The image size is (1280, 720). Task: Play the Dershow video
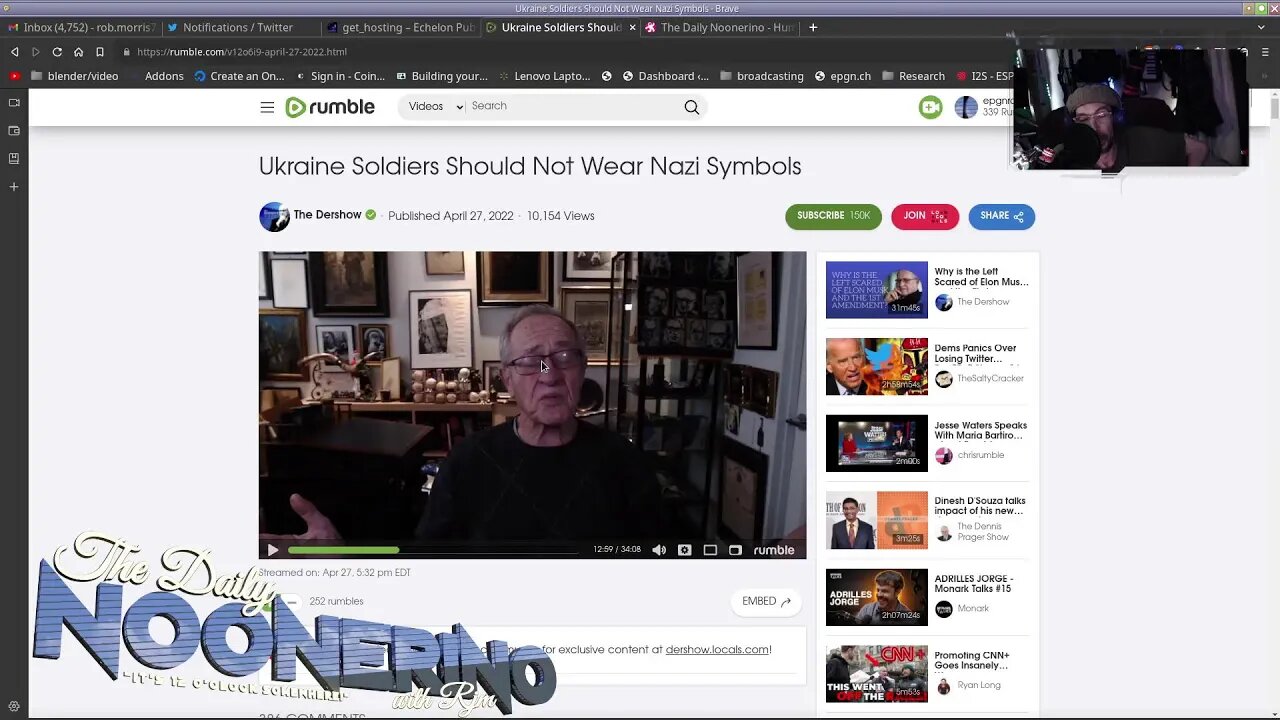273,550
